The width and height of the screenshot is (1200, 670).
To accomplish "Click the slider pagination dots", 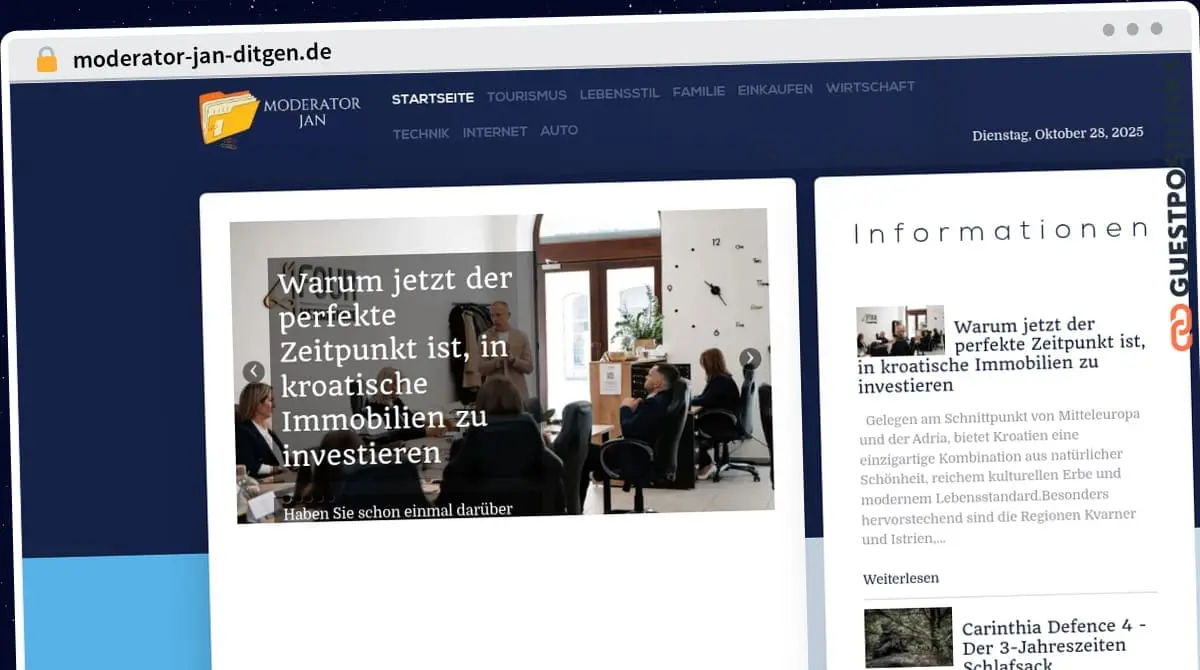I will coord(309,497).
